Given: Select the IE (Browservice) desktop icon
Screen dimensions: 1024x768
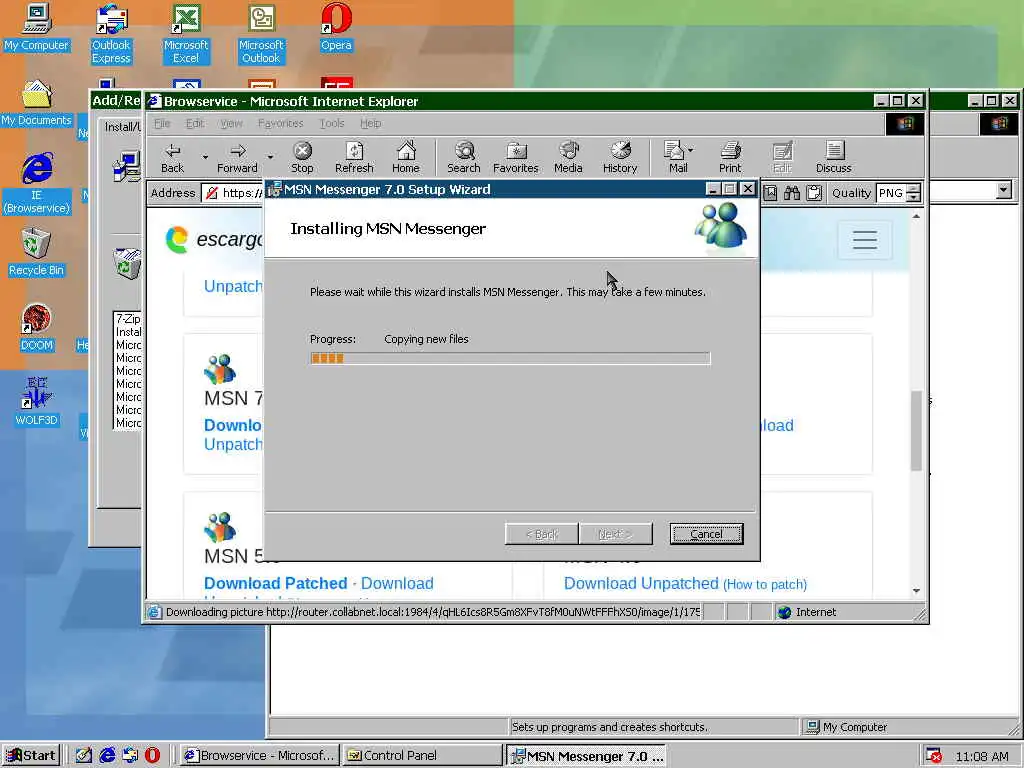Looking at the screenshot, I should point(37,184).
